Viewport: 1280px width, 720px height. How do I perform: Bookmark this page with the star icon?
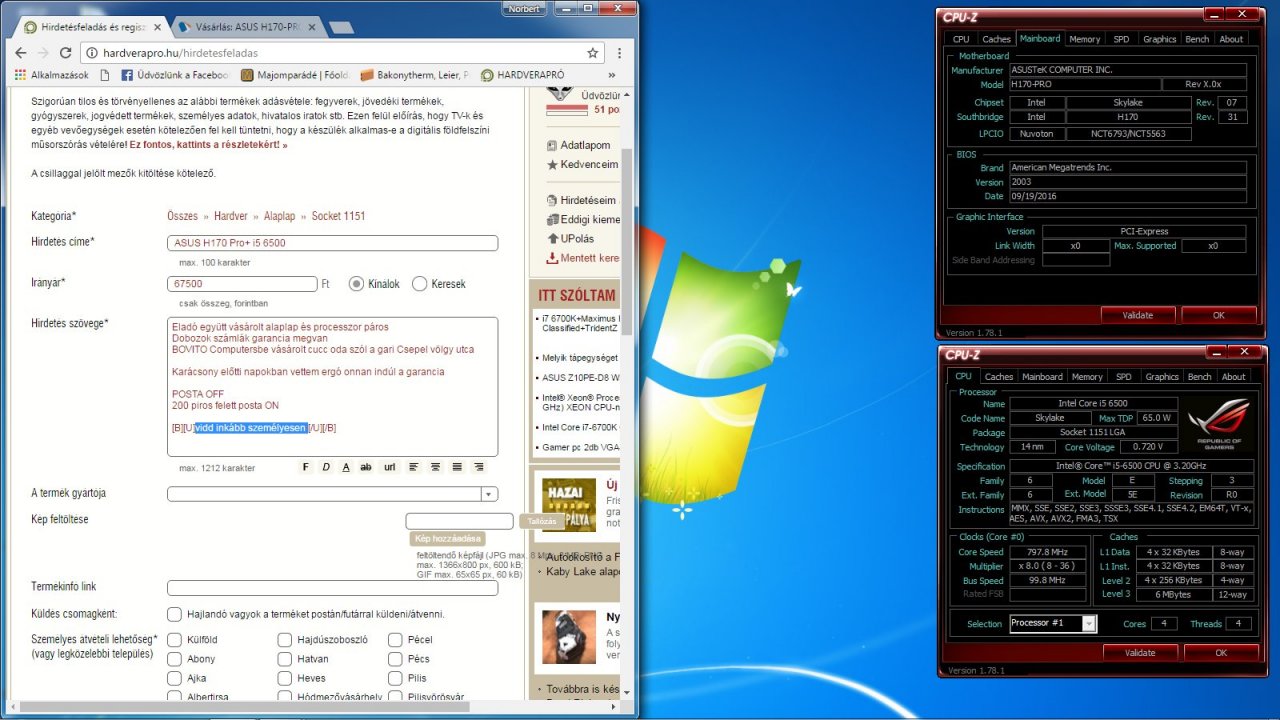[x=593, y=52]
